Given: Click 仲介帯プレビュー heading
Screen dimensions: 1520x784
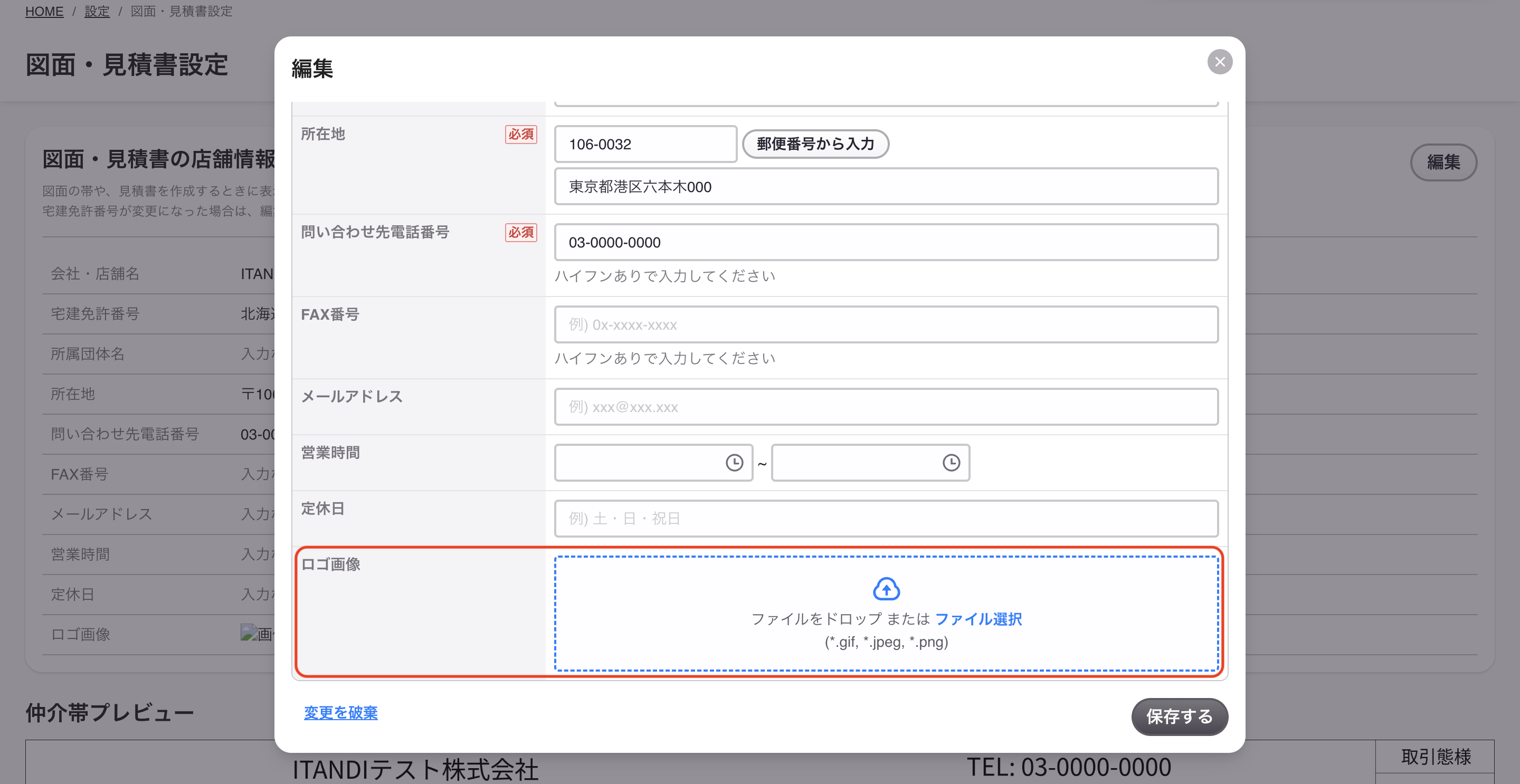Looking at the screenshot, I should [110, 713].
